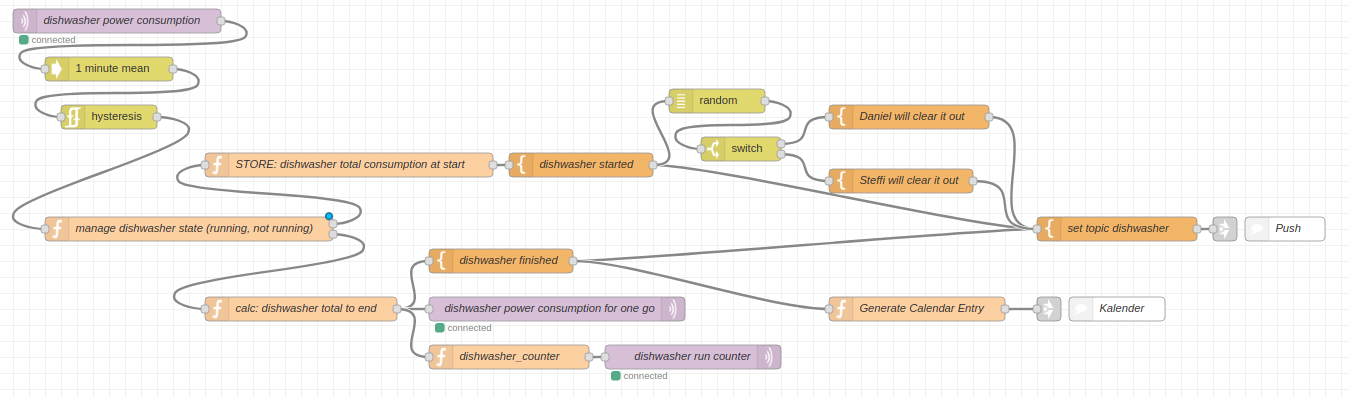Click the link-in icon before Push
This screenshot has height=397, width=1349.
[1224, 229]
